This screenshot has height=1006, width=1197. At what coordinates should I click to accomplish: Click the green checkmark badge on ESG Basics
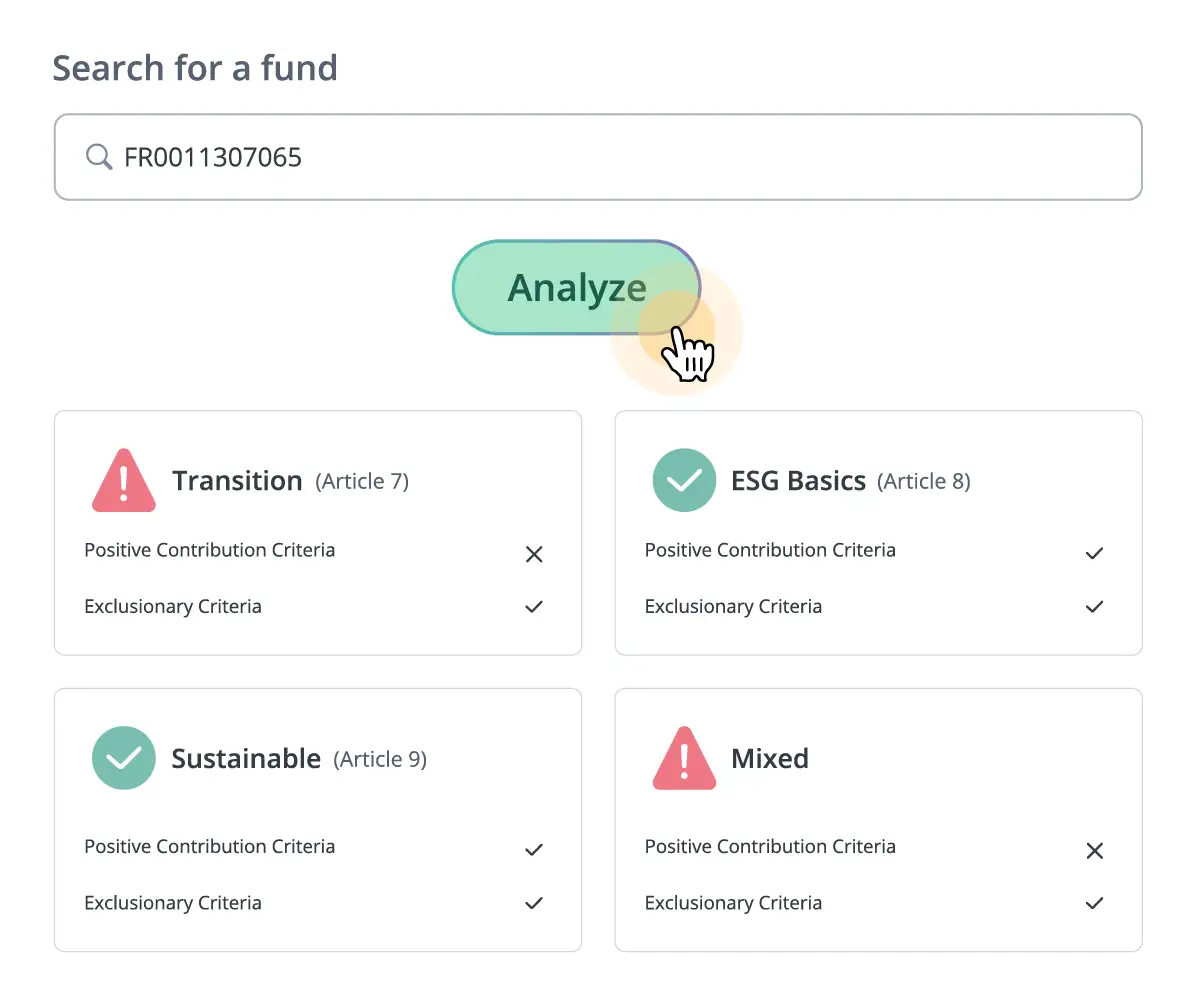(x=684, y=480)
